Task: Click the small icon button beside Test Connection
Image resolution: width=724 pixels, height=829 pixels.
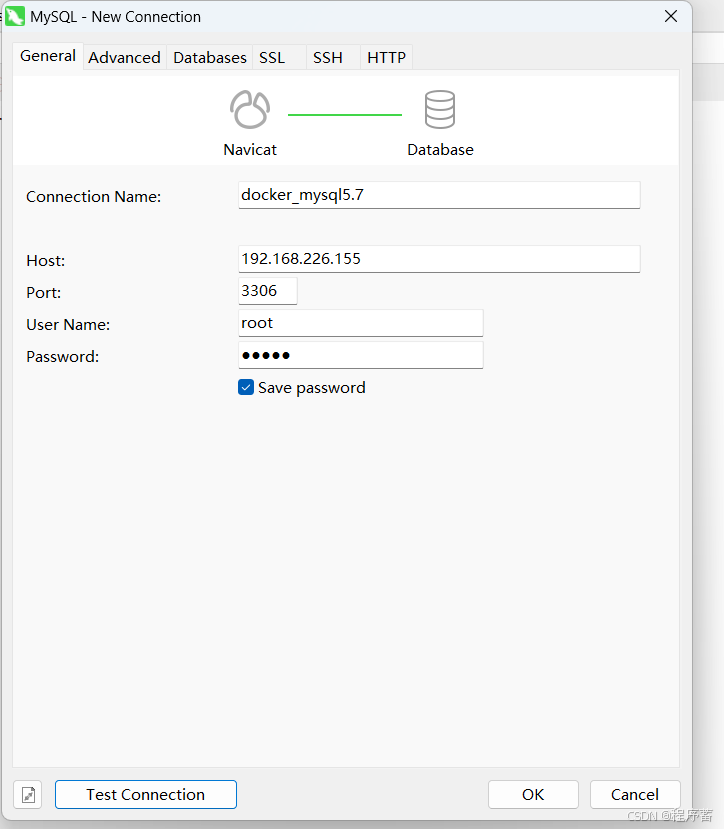Action: [x=28, y=795]
